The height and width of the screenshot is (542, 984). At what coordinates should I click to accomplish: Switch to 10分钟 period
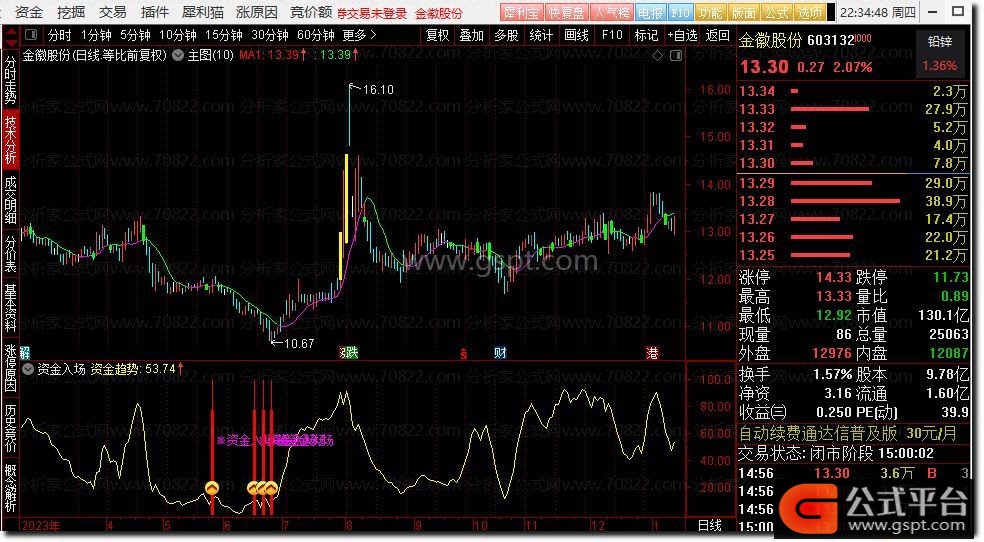point(178,35)
